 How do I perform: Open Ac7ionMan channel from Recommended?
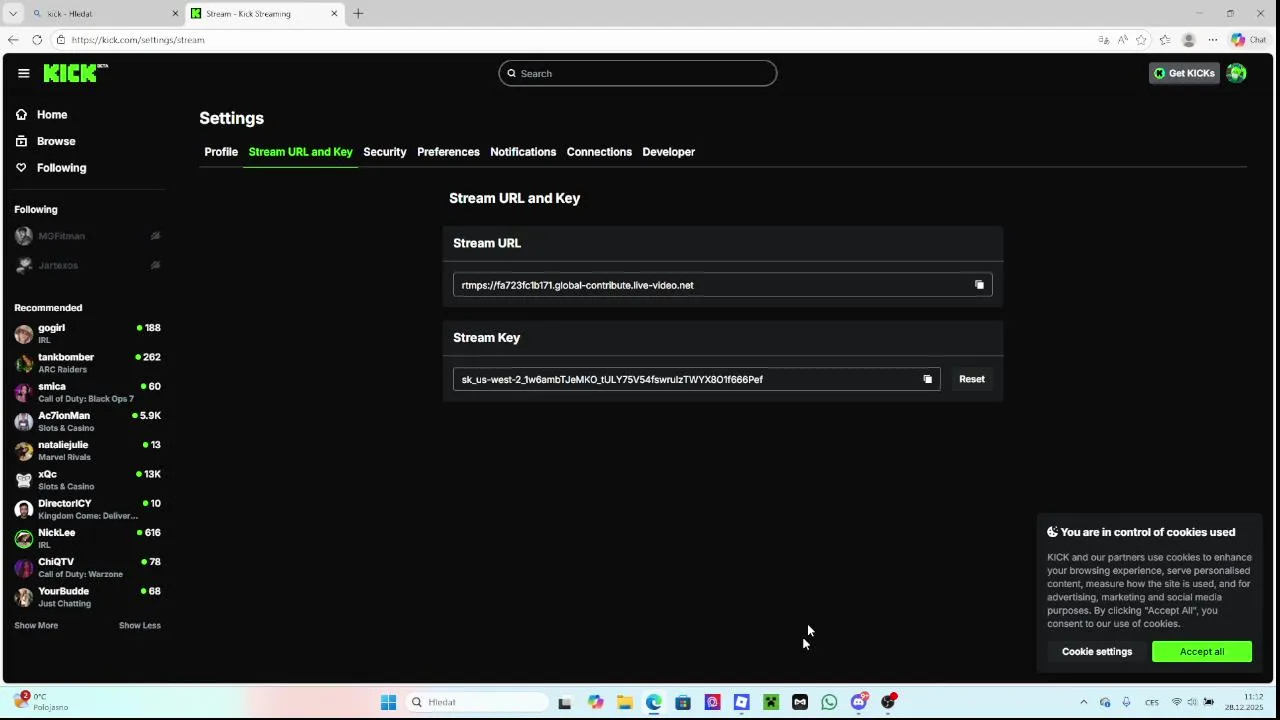[88, 421]
